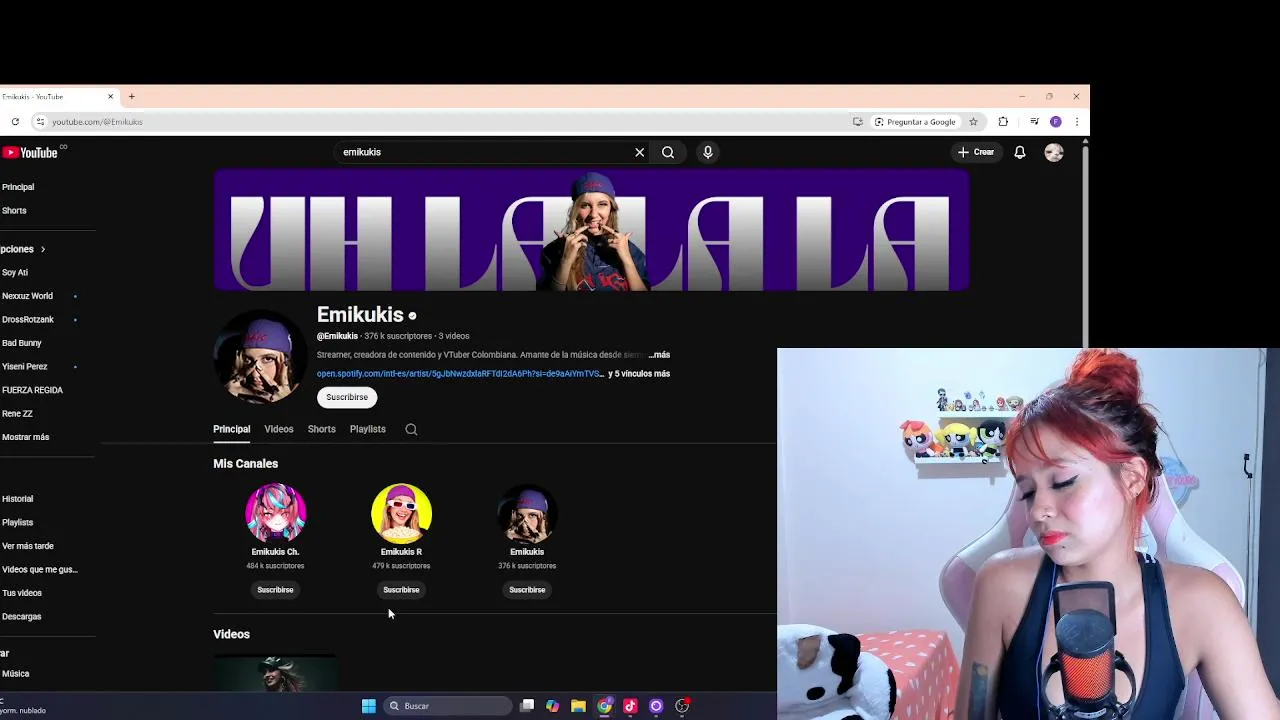1280x720 pixels.
Task: Subscribe to Emikukis R
Action: click(x=401, y=590)
